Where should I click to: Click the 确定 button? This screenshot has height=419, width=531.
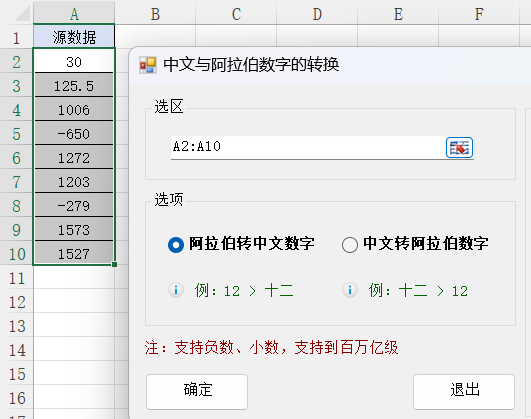point(197,392)
